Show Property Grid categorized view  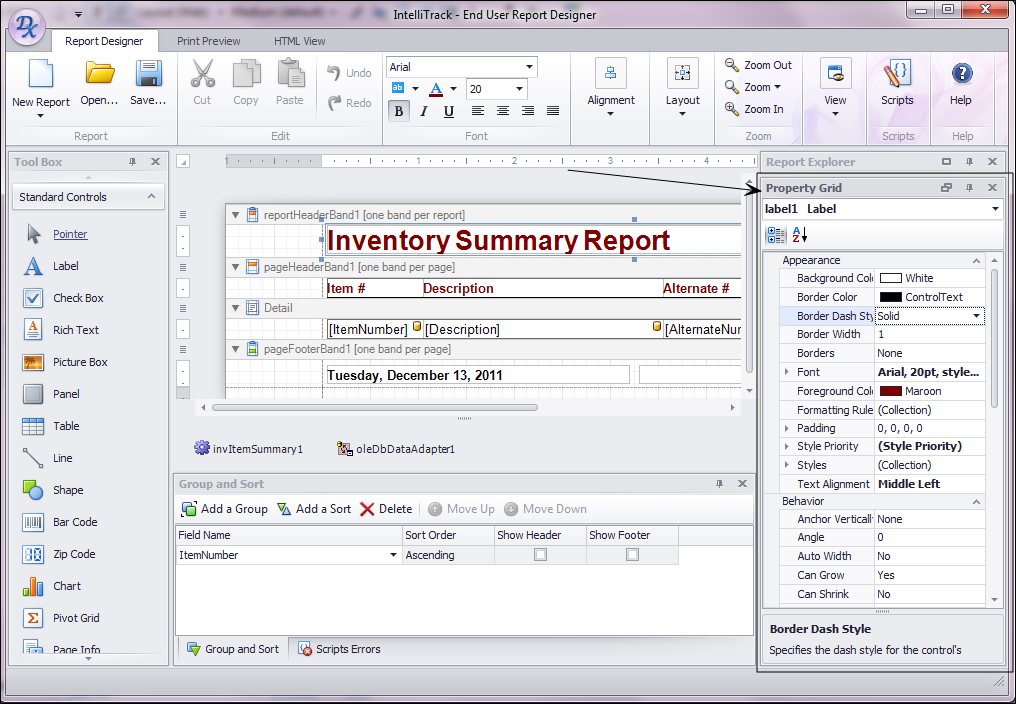pos(776,235)
